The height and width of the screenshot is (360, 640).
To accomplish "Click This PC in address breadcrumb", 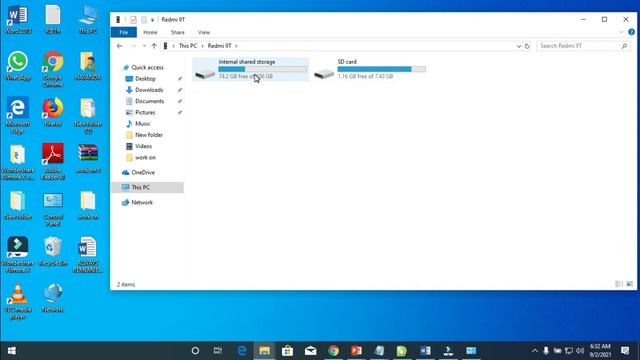I will click(x=188, y=46).
